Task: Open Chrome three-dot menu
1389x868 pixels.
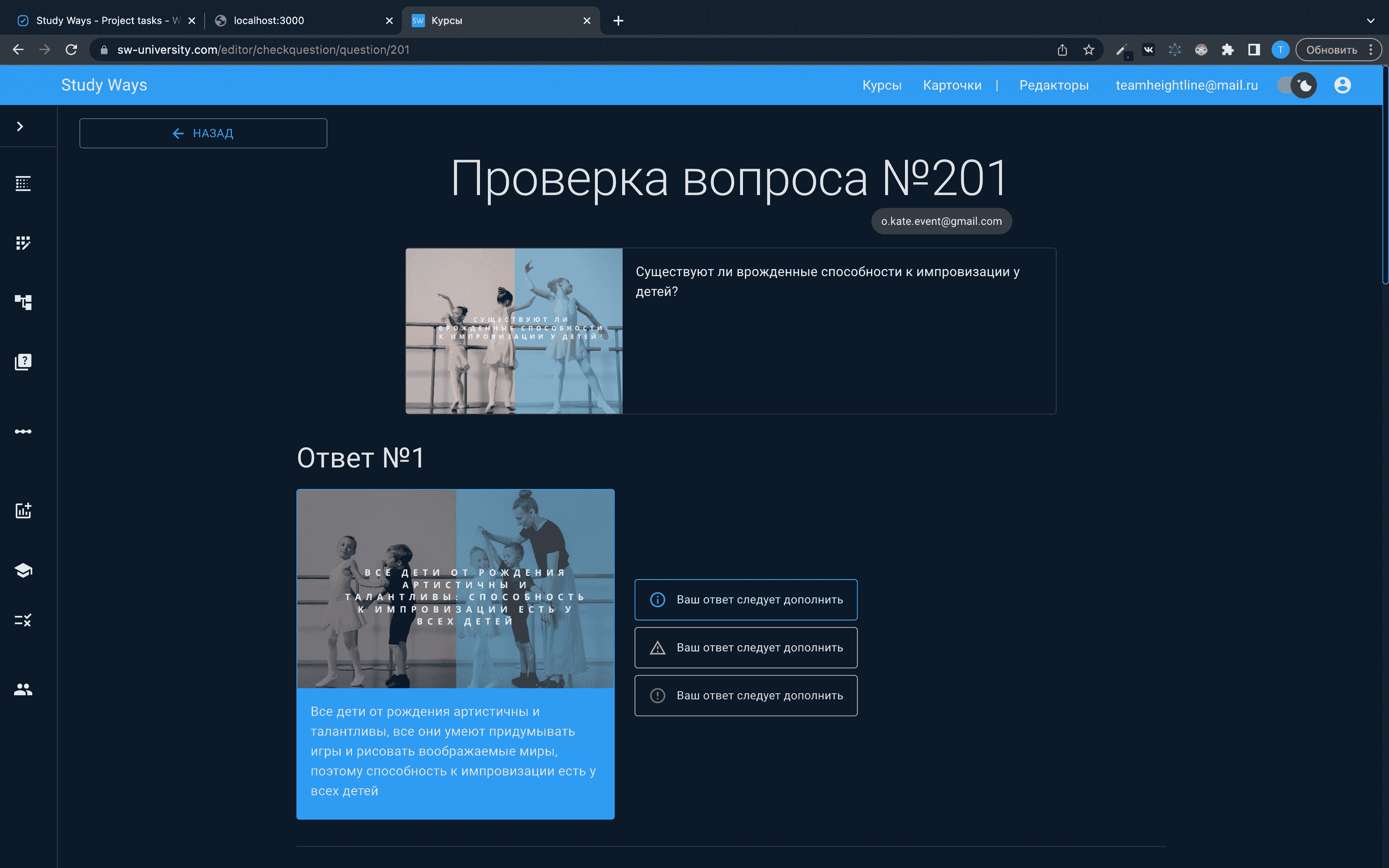Action: (1371, 50)
